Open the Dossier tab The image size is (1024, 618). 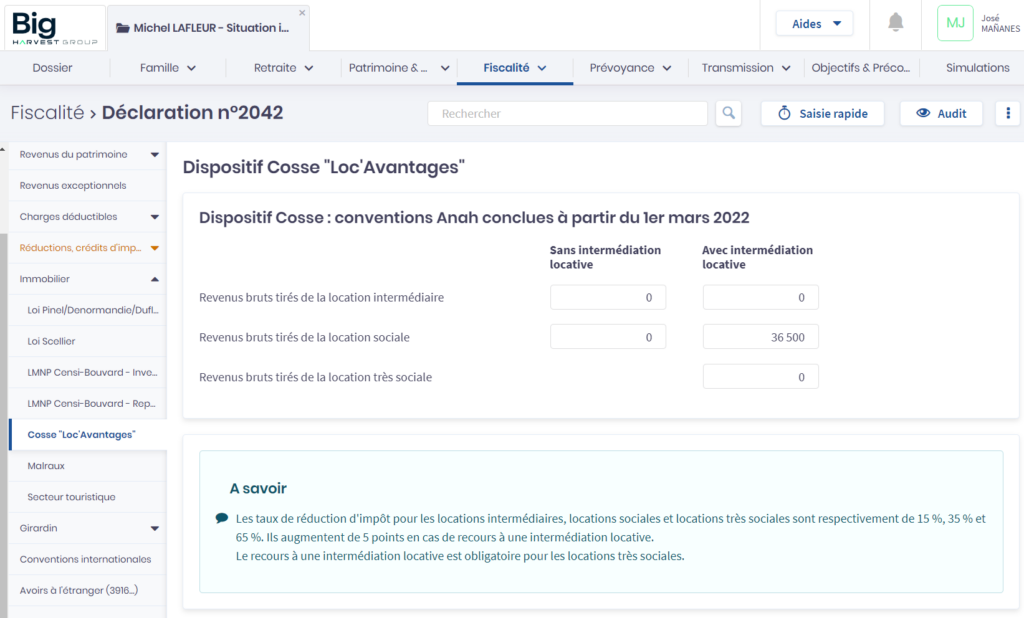coord(52,68)
